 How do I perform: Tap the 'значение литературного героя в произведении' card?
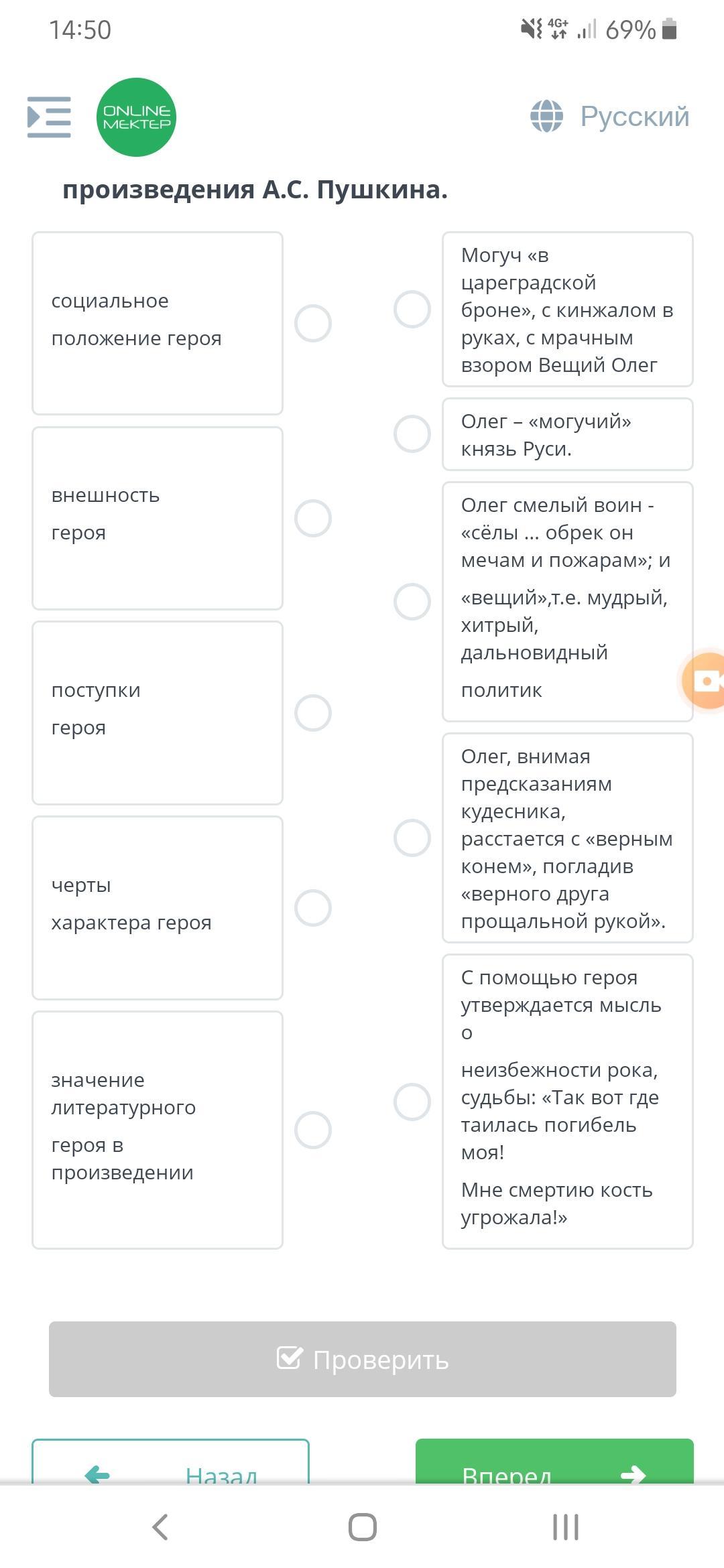[158, 1130]
